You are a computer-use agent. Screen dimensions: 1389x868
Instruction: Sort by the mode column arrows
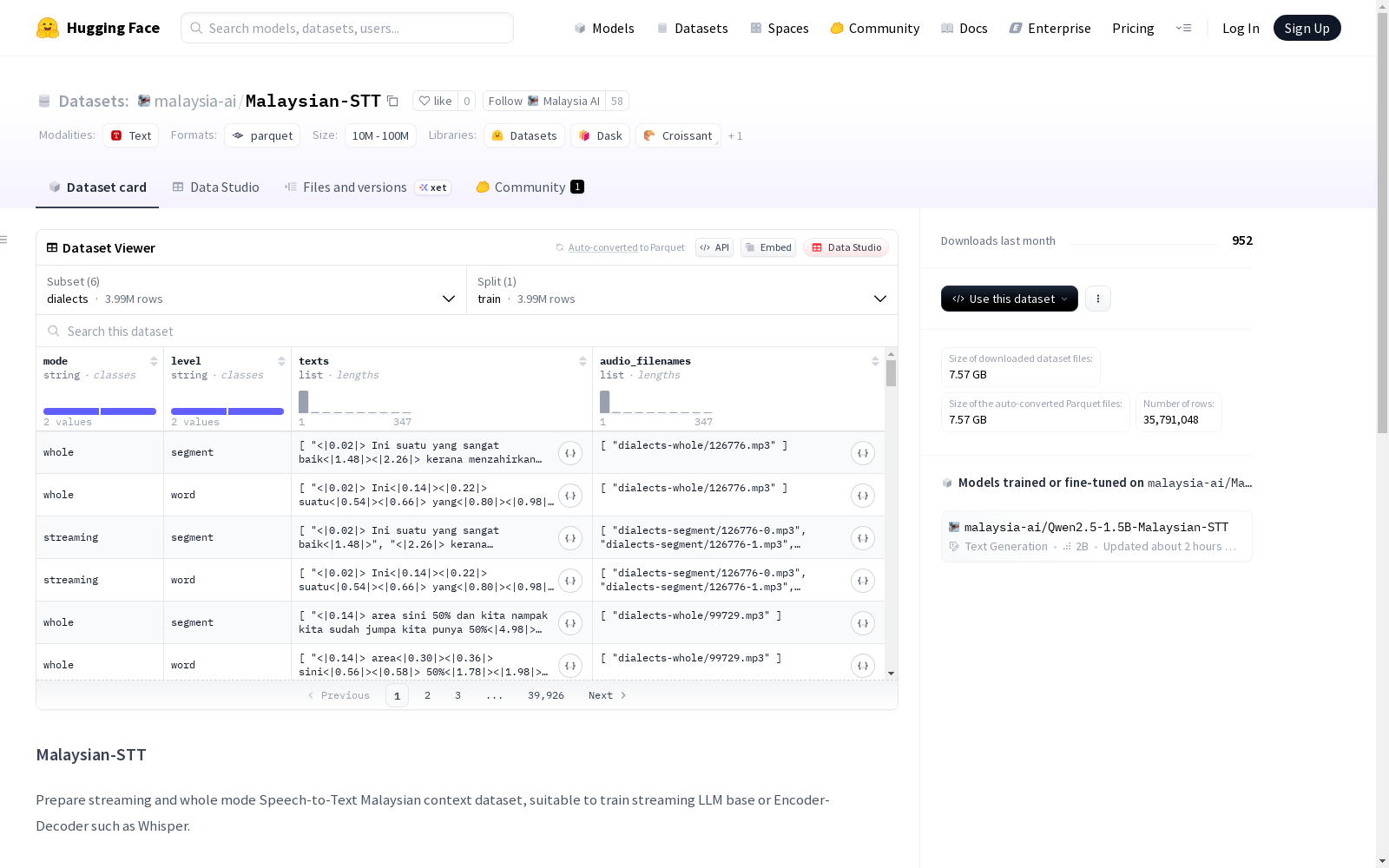pyautogui.click(x=154, y=361)
